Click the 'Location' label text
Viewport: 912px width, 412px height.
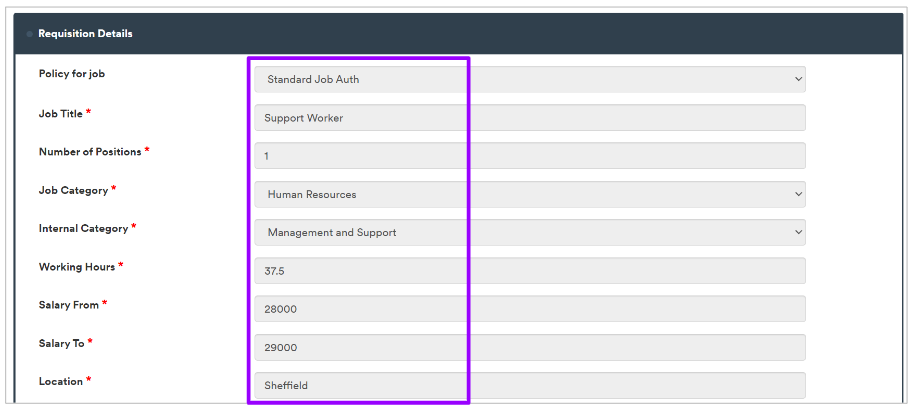point(60,381)
